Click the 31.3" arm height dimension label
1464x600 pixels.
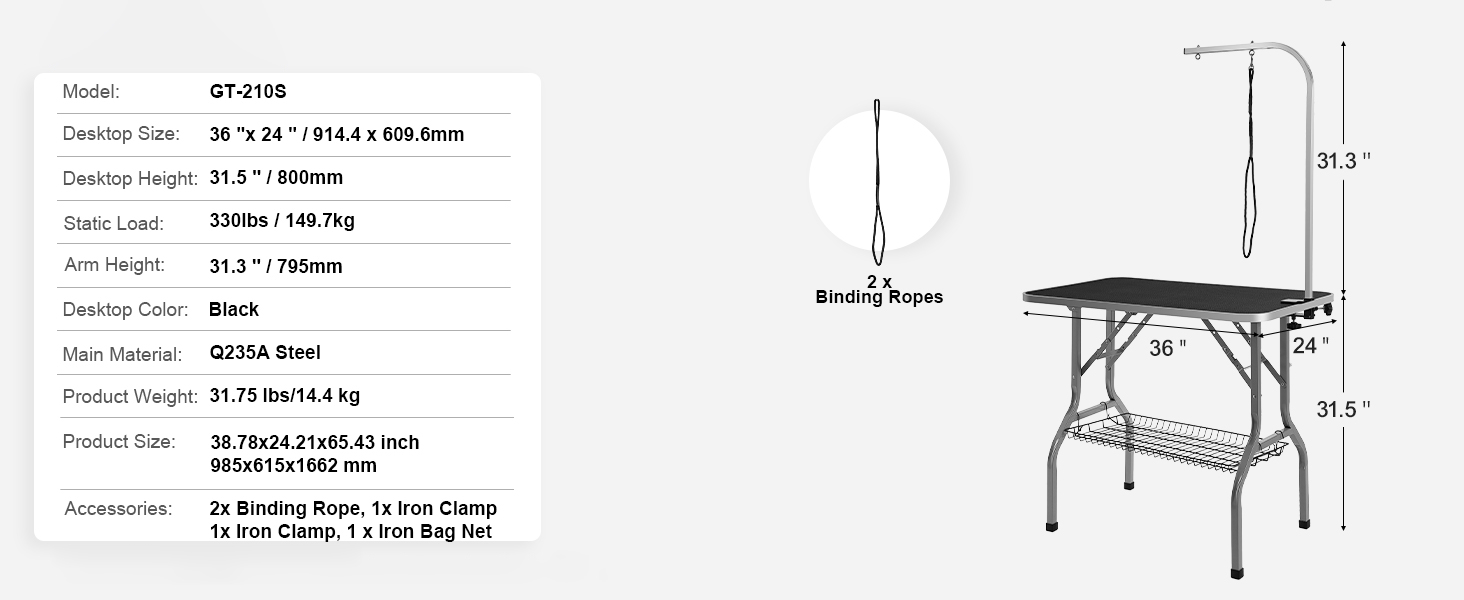[x=1343, y=162]
